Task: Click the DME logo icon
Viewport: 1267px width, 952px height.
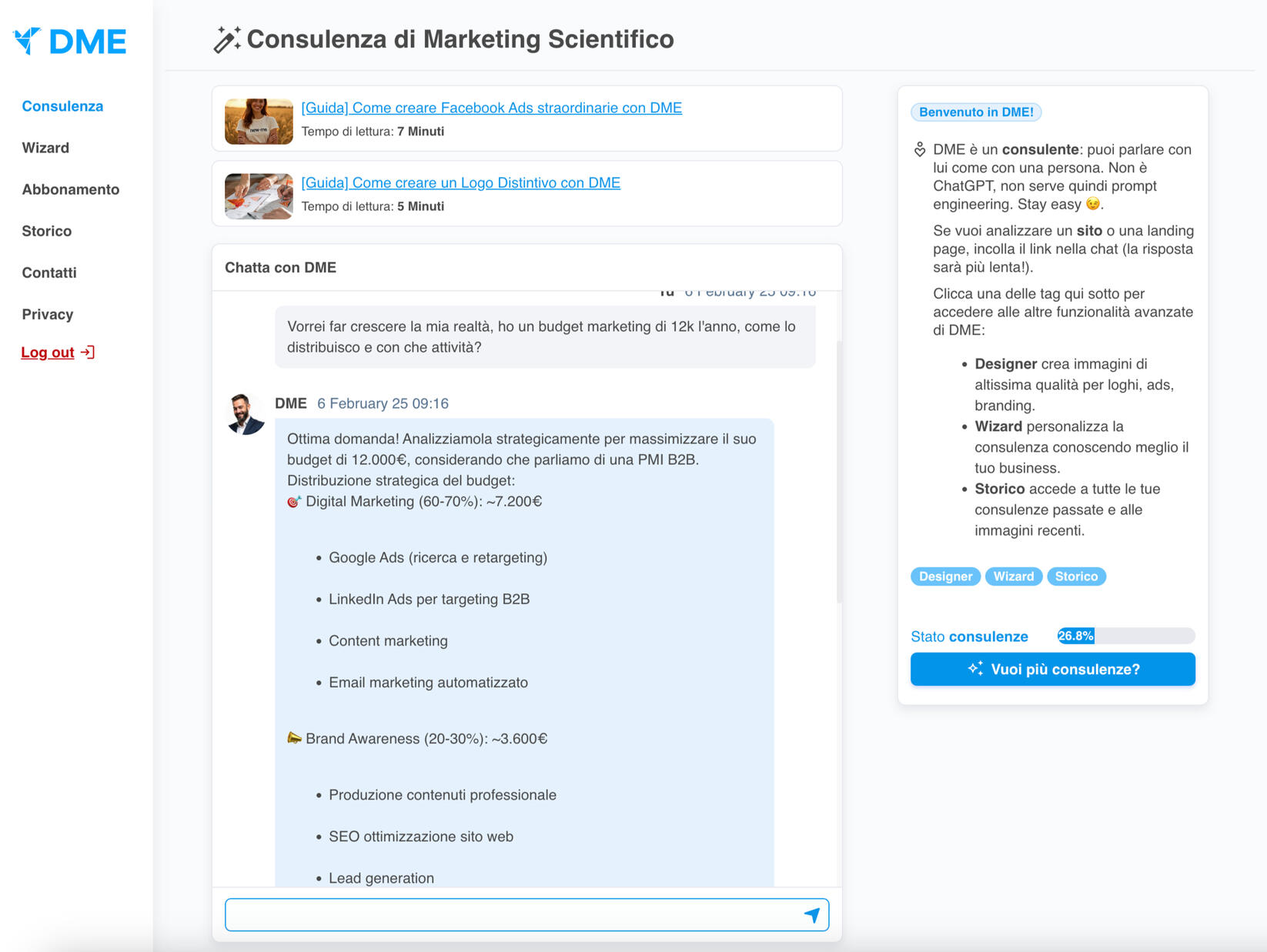Action: pos(28,41)
